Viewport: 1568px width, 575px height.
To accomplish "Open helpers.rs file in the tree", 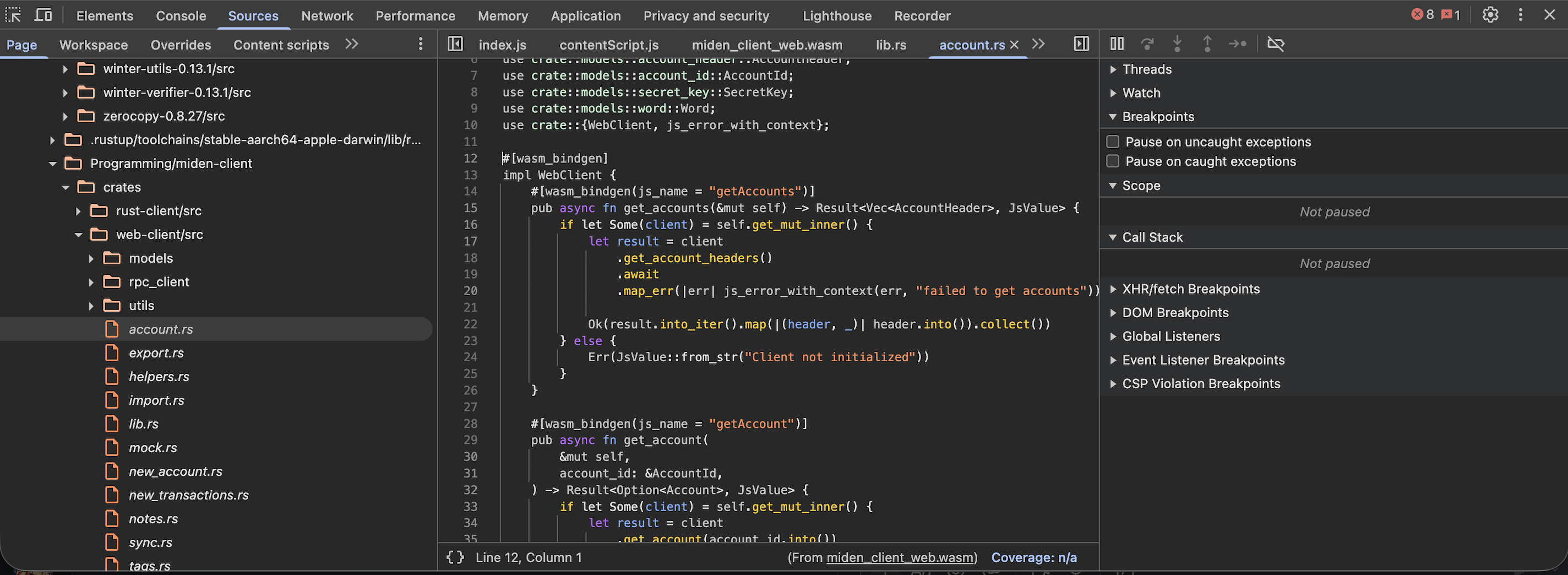I will tap(159, 376).
